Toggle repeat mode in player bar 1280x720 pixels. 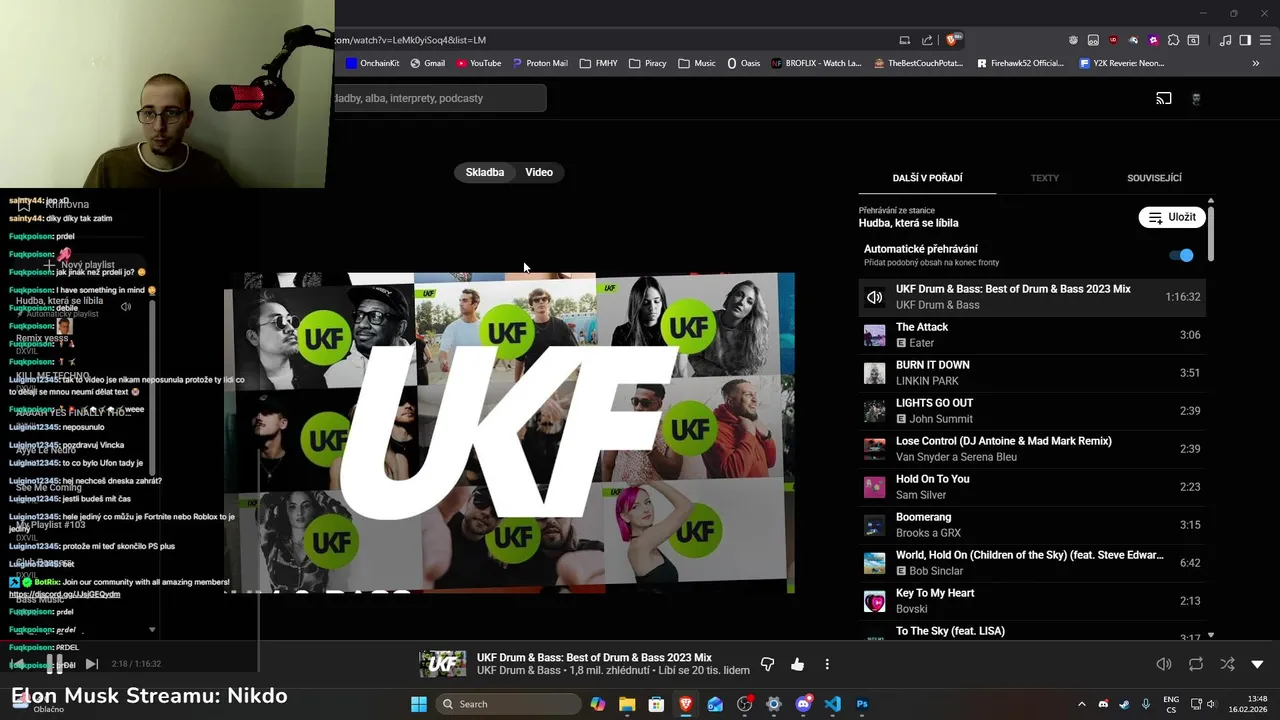(x=1196, y=664)
